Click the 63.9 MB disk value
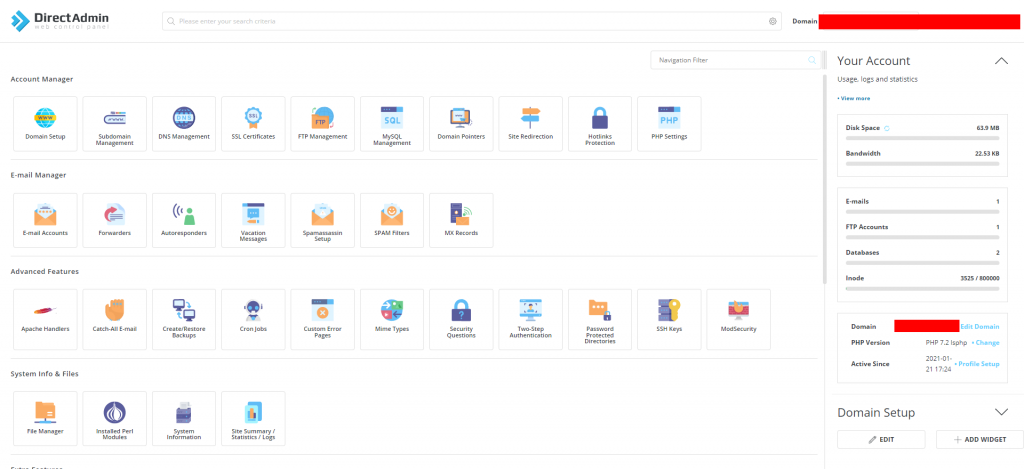This screenshot has width=1024, height=469. coord(987,128)
